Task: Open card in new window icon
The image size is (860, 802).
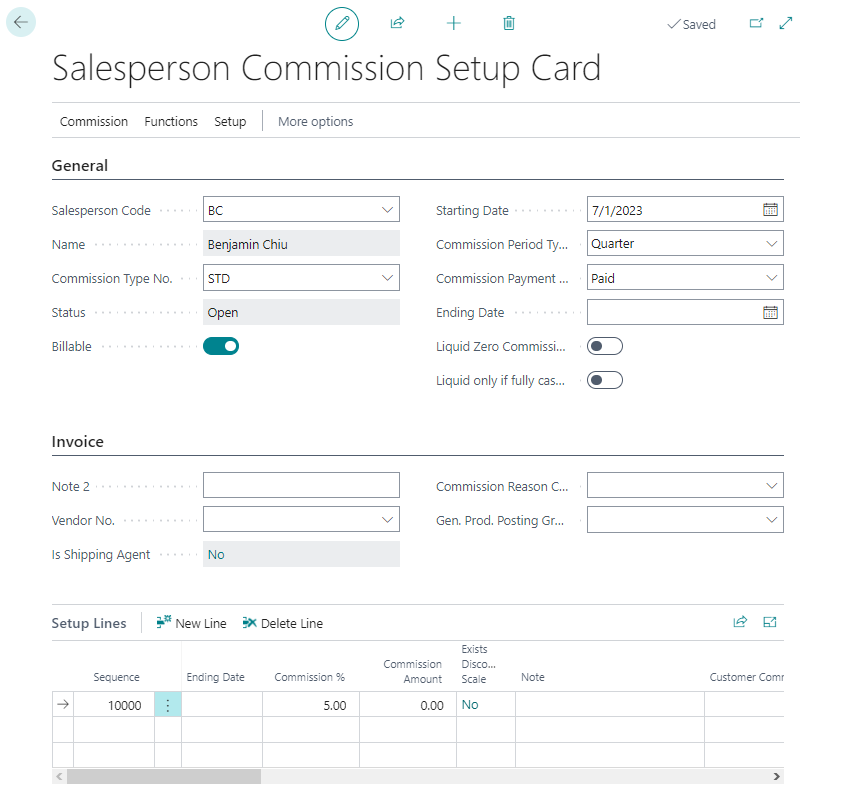Action: click(756, 23)
